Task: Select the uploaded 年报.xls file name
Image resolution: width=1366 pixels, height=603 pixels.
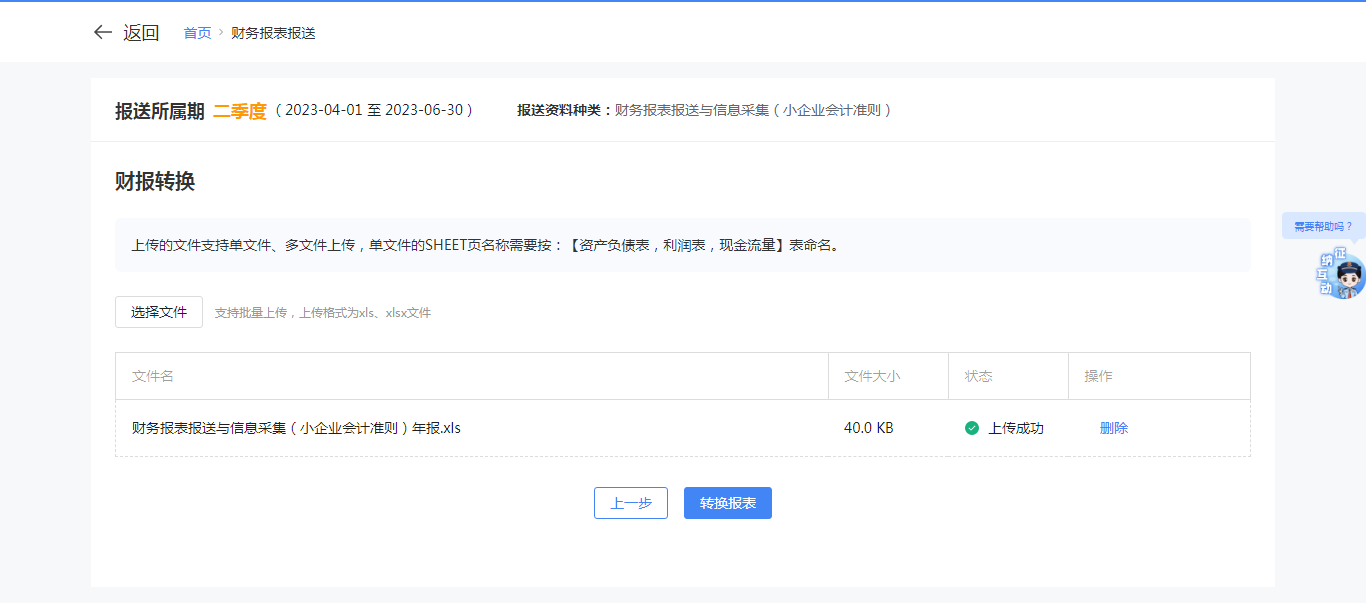Action: [296, 428]
